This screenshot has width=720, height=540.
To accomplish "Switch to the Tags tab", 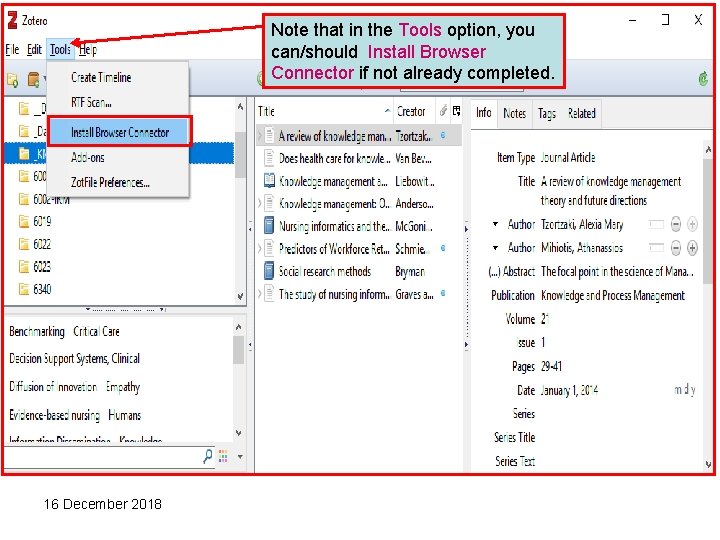I will [546, 113].
